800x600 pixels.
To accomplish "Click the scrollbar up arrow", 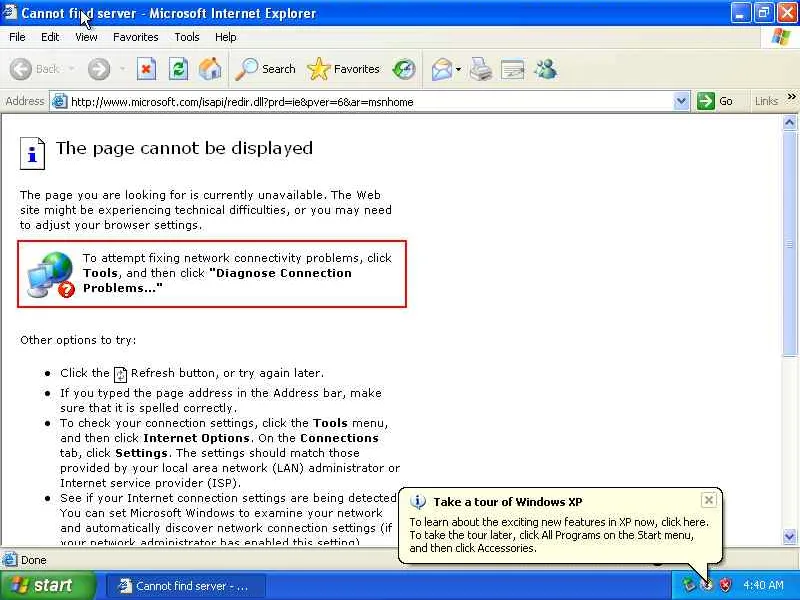I will pos(789,122).
